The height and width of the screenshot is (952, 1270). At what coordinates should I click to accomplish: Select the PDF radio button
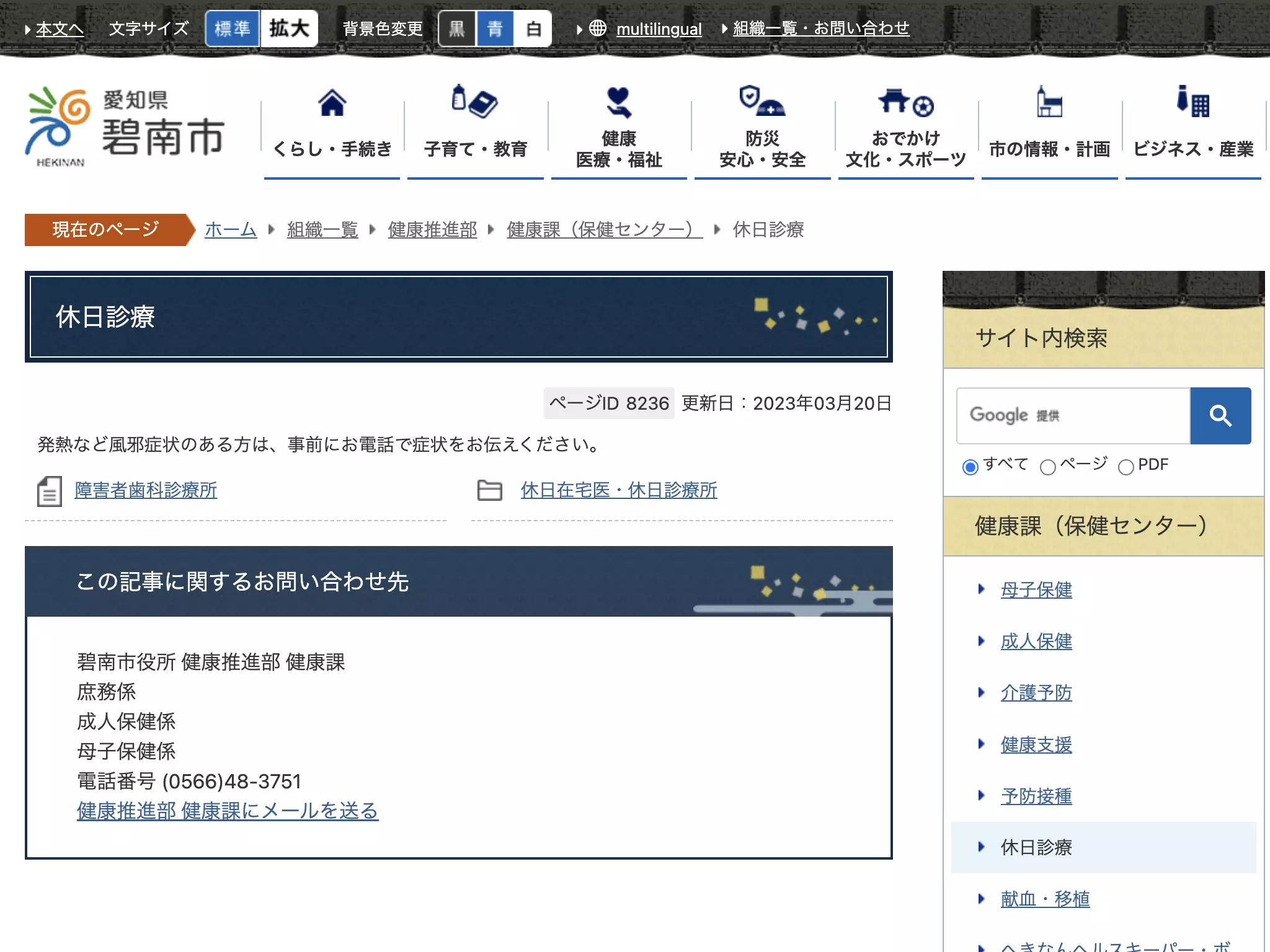1126,467
